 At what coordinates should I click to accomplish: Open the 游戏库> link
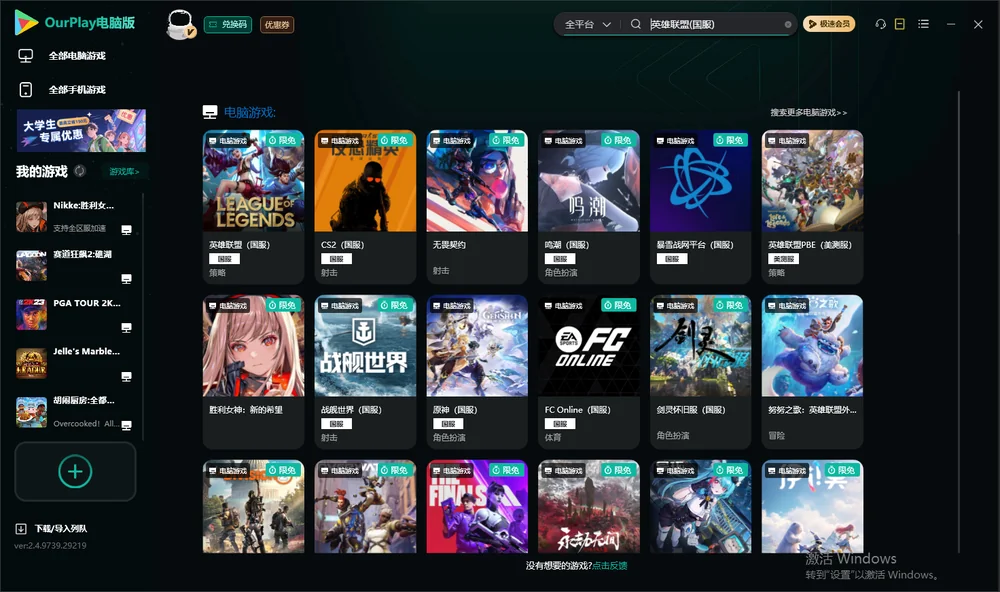(x=124, y=172)
